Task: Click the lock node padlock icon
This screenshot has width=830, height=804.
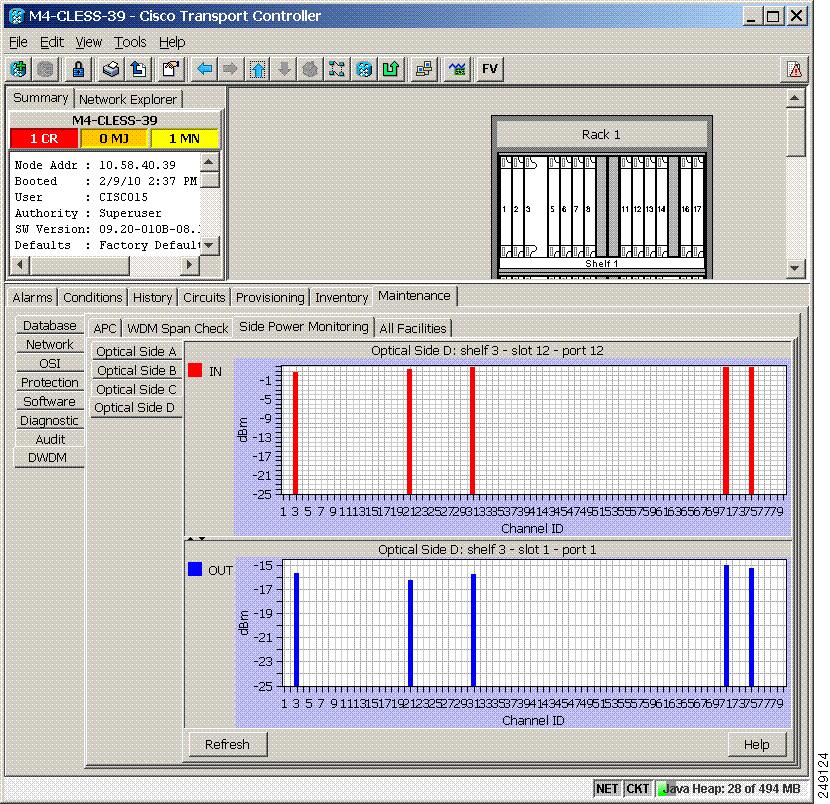Action: tap(78, 69)
